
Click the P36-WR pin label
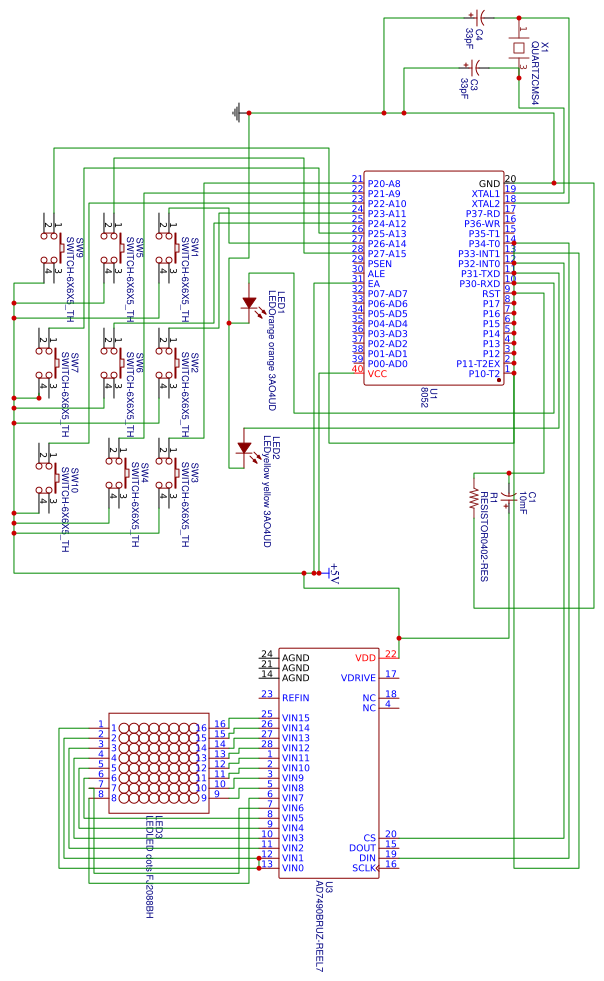[x=483, y=224]
